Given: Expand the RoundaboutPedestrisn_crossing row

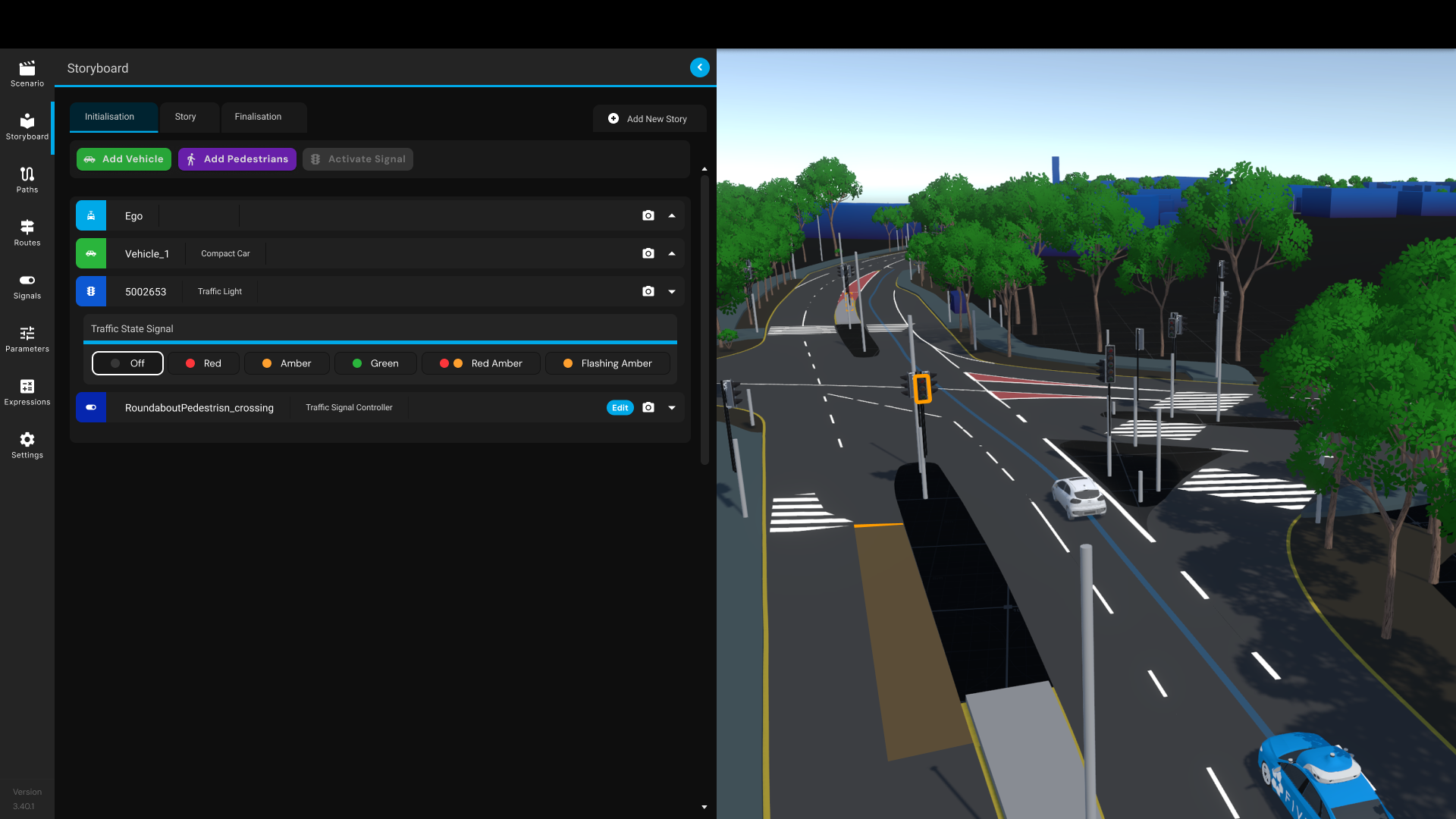Looking at the screenshot, I should point(672,407).
